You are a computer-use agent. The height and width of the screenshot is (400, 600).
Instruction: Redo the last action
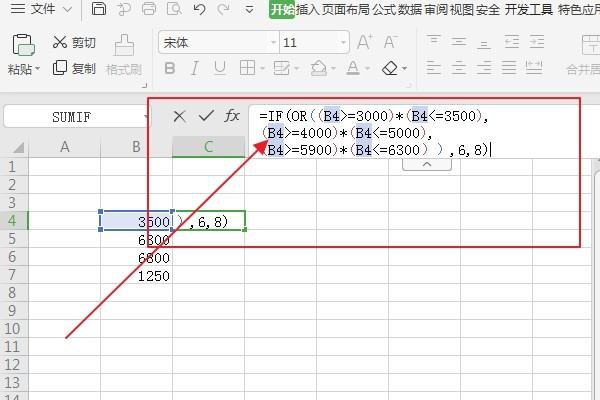pyautogui.click(x=223, y=8)
